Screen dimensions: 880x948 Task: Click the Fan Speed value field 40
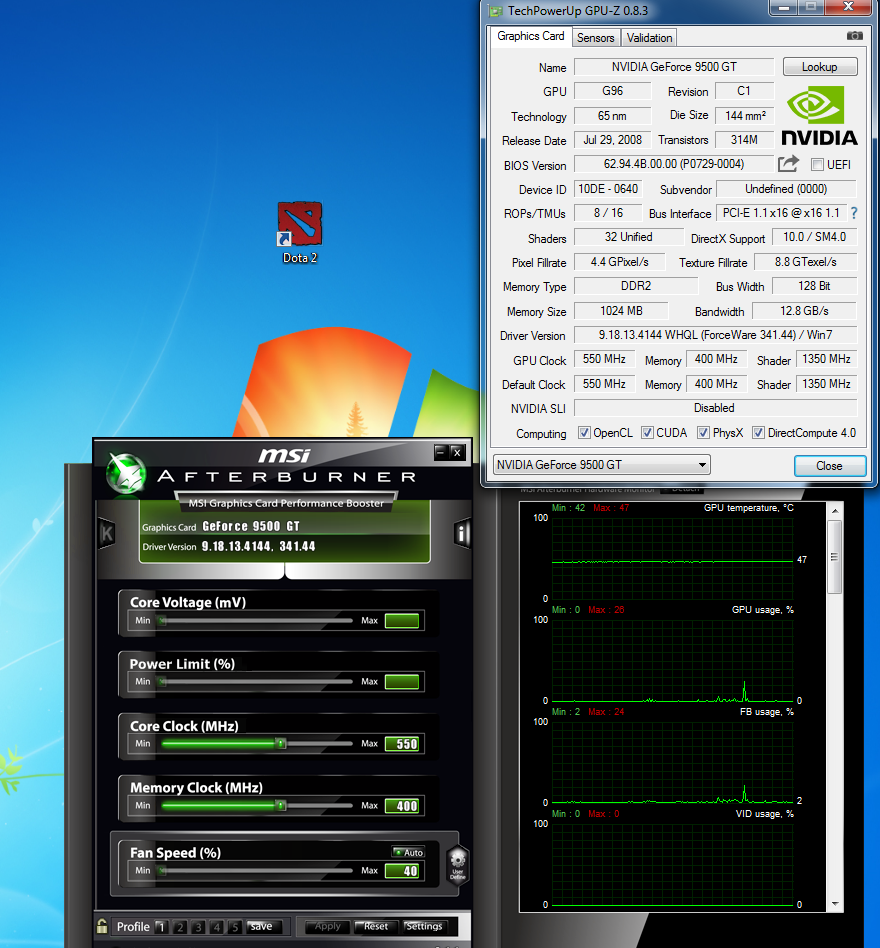(402, 871)
